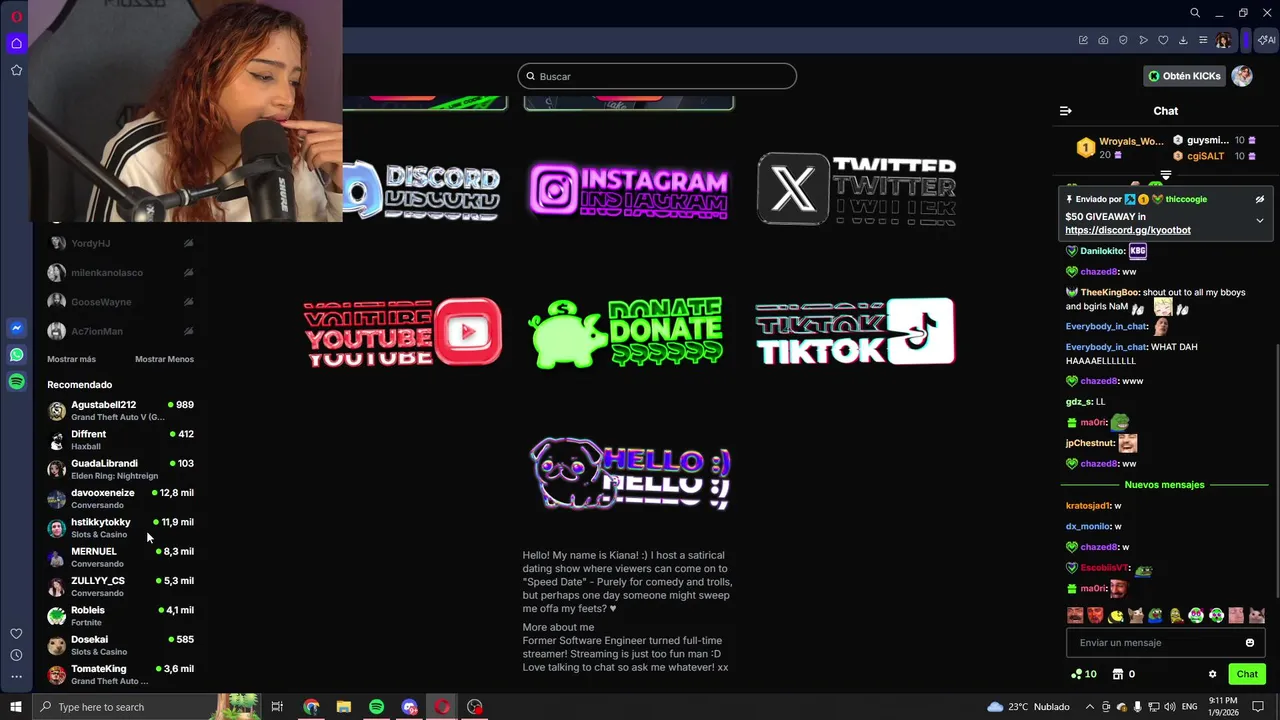
Task: Open the Kick user profile avatar
Action: click(1242, 76)
